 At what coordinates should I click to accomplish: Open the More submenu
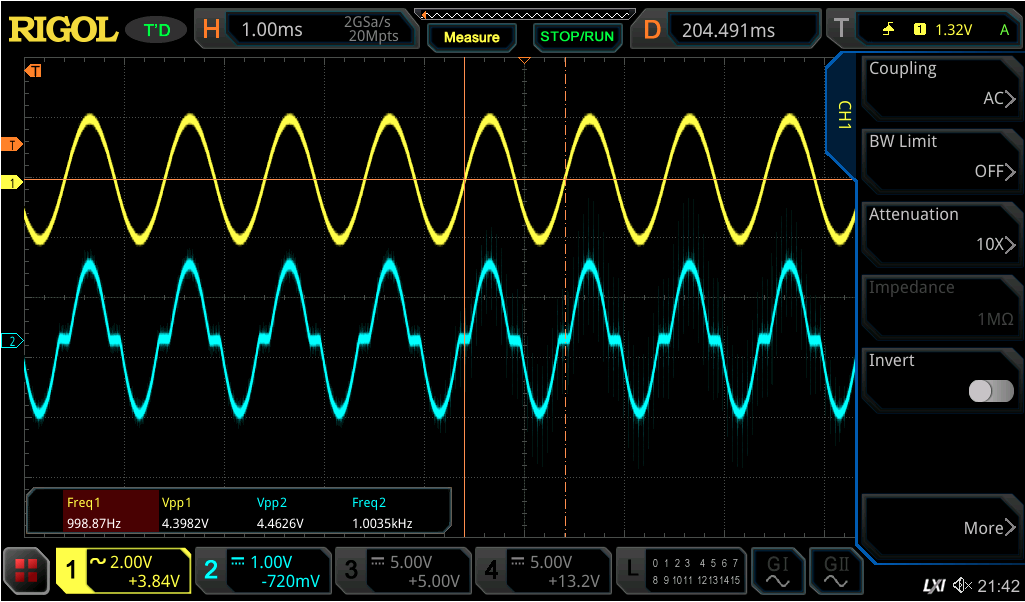tap(942, 526)
